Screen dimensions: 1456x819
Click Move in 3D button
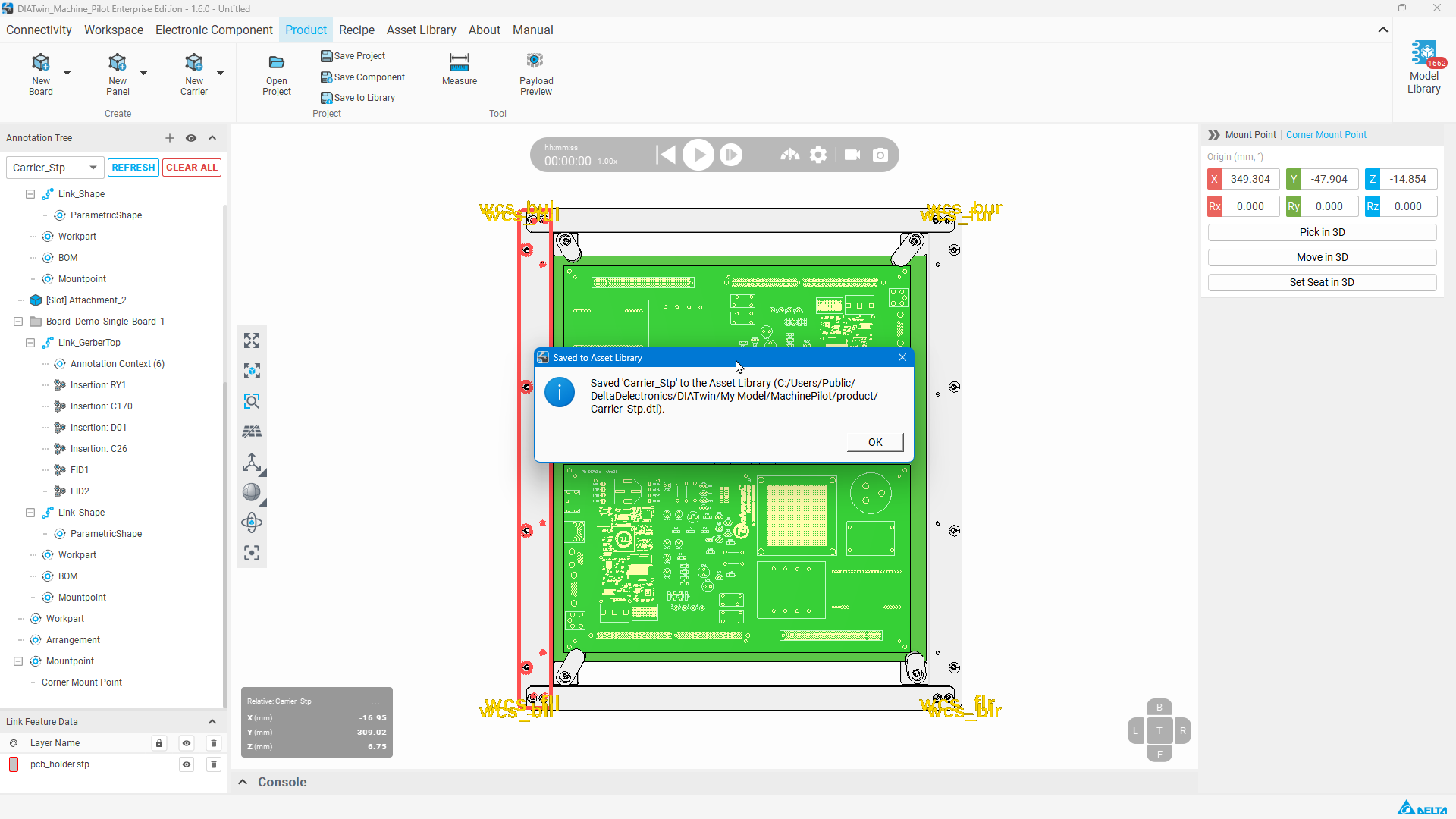point(1322,257)
